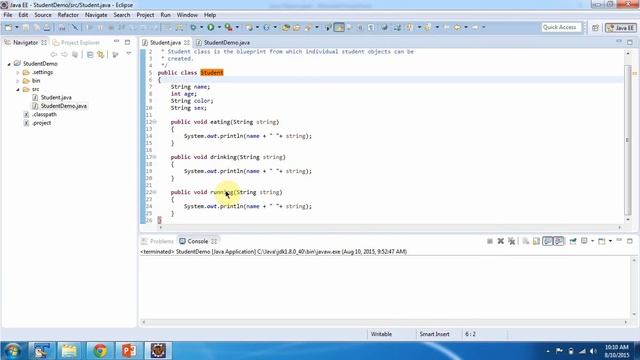
Task: Open the Open Console dropdown arrow
Action: point(610,241)
